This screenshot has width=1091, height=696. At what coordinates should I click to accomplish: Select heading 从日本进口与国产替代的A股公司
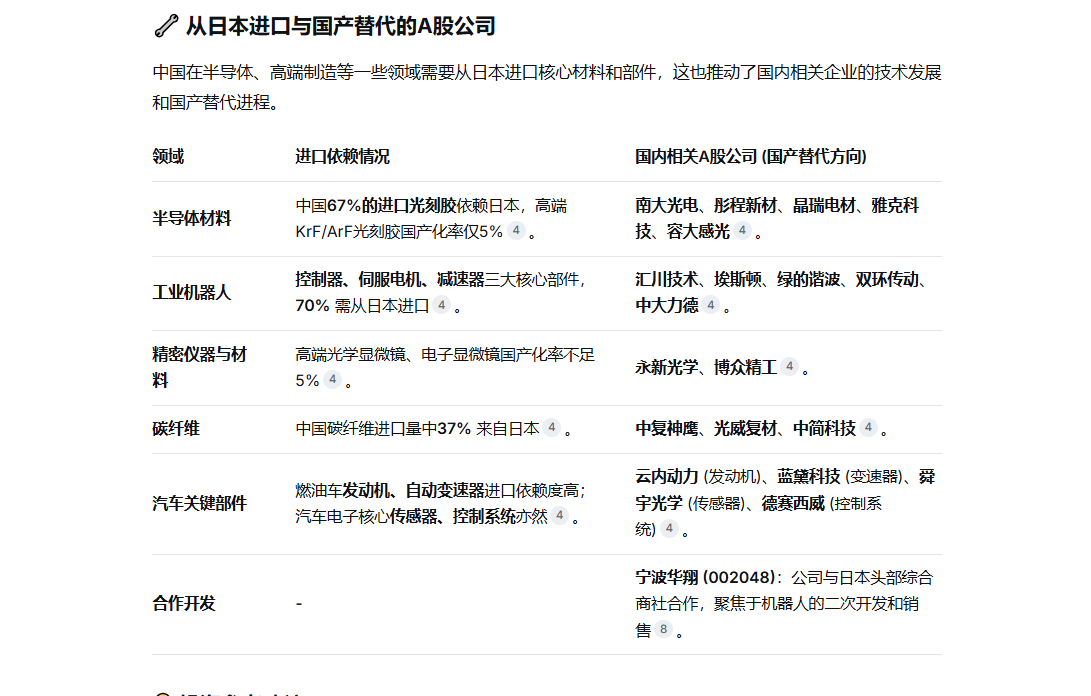(x=341, y=26)
